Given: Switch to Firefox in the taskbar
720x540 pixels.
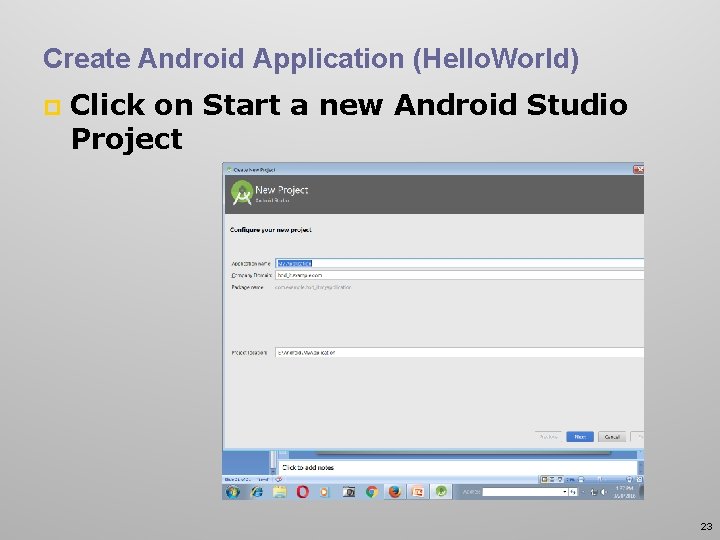Looking at the screenshot, I should (x=394, y=492).
